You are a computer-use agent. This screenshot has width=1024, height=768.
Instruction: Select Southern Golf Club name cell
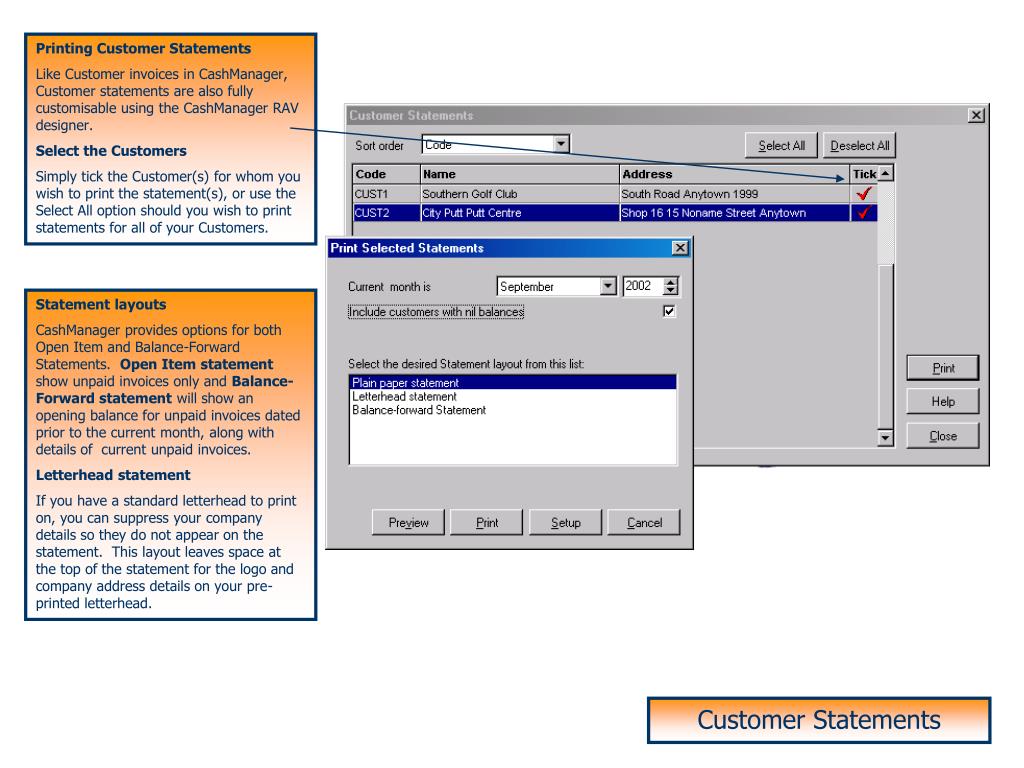(x=520, y=194)
